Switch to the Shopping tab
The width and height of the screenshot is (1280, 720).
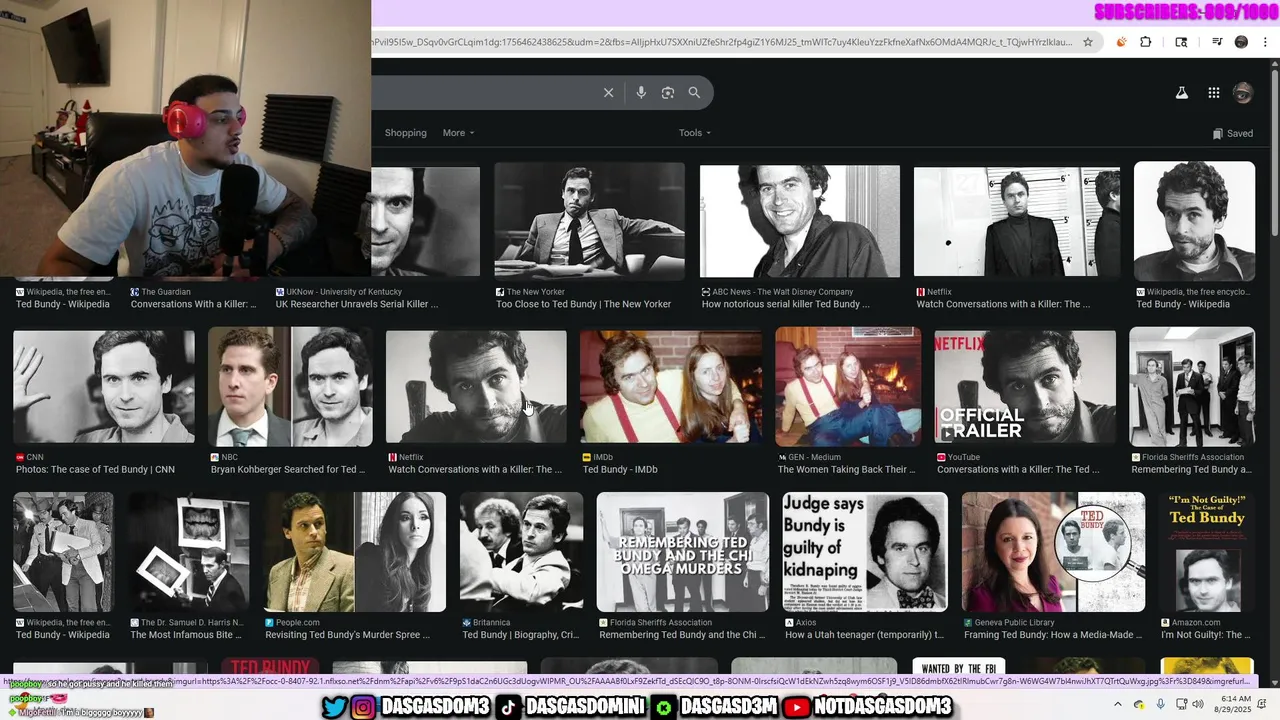coord(406,133)
